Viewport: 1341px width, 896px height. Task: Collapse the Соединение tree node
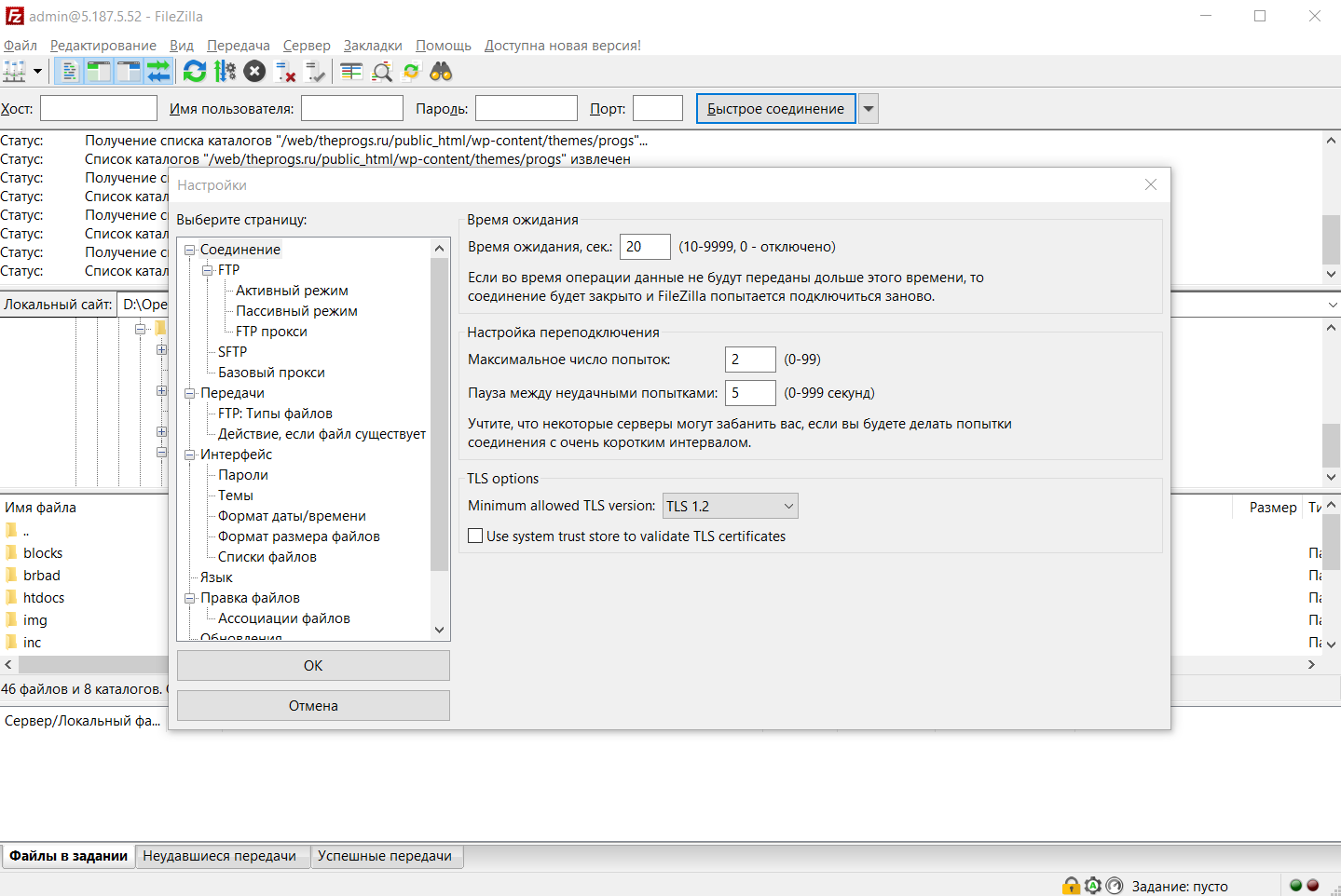(190, 250)
